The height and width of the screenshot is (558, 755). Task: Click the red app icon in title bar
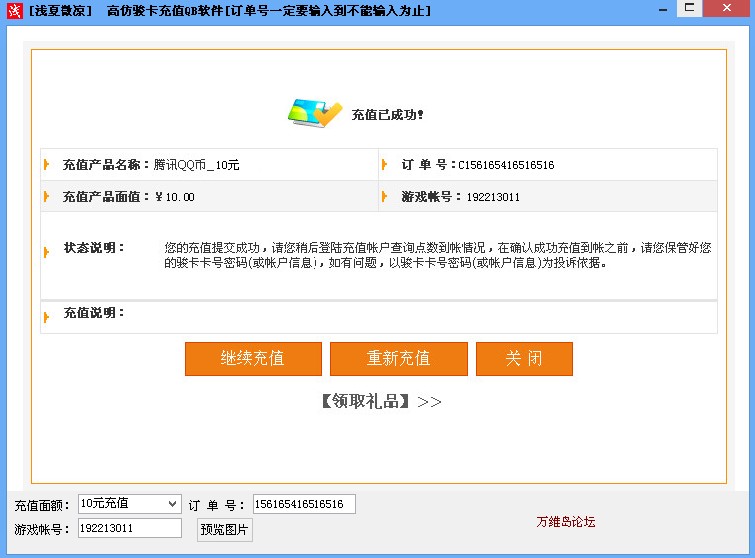tap(14, 11)
